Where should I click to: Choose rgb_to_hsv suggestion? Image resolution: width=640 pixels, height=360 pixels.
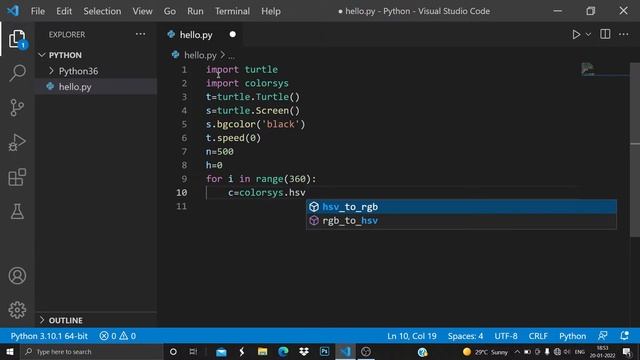[x=461, y=220]
